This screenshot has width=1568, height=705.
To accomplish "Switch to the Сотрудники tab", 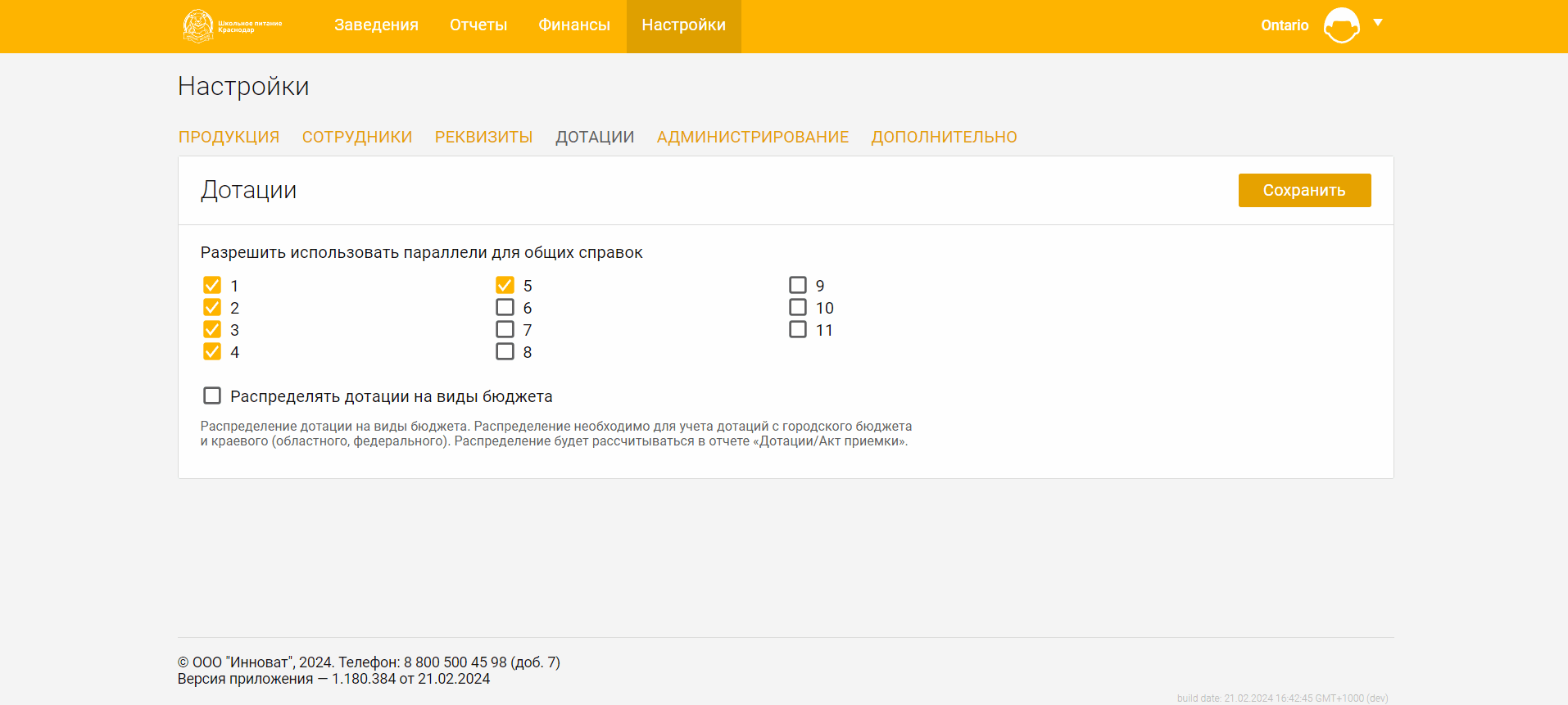I will pyautogui.click(x=357, y=137).
